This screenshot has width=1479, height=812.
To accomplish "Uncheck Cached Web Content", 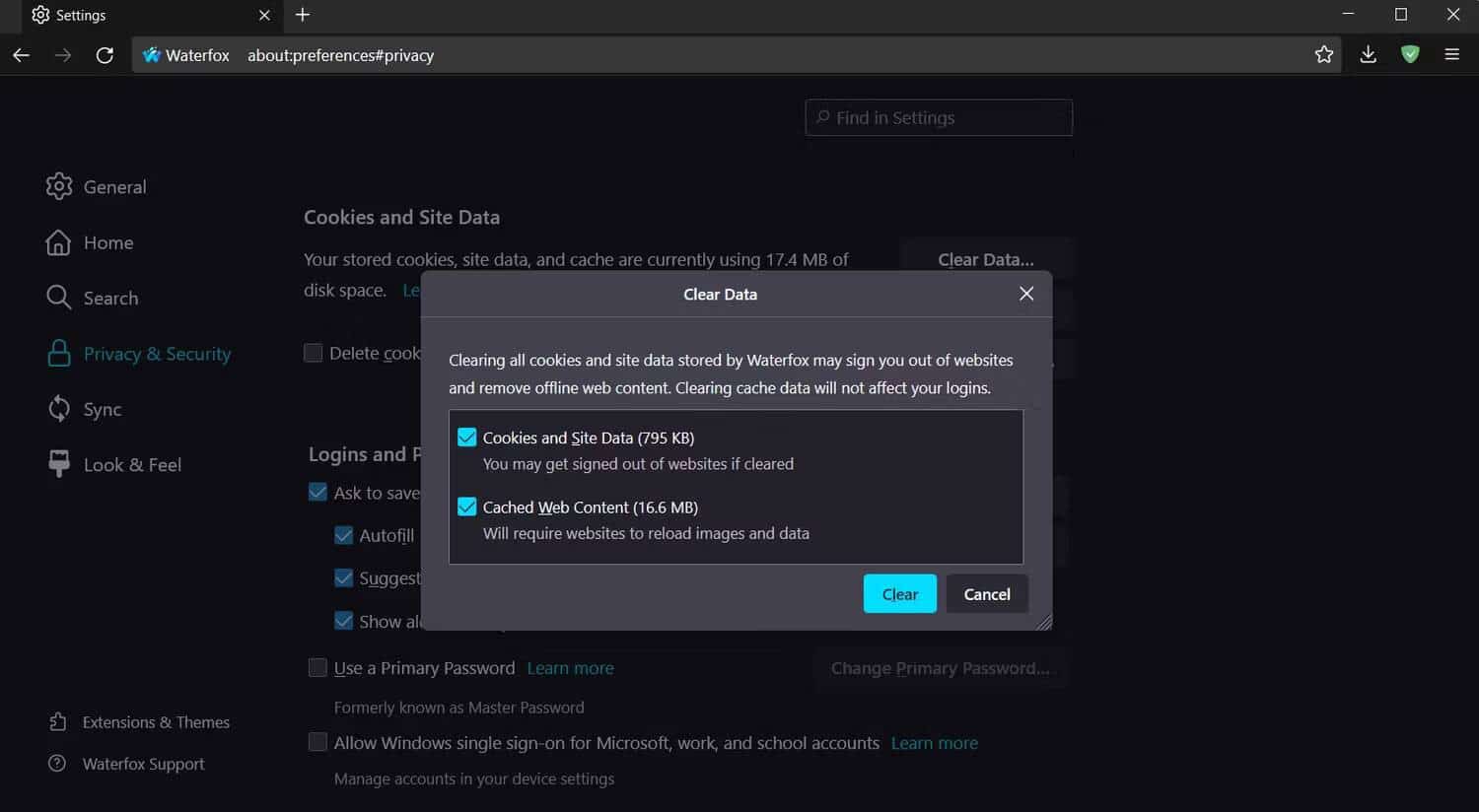I will click(465, 506).
